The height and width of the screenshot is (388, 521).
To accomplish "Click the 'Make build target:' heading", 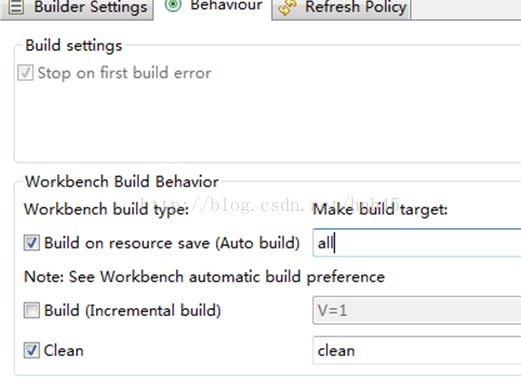I will [380, 209].
